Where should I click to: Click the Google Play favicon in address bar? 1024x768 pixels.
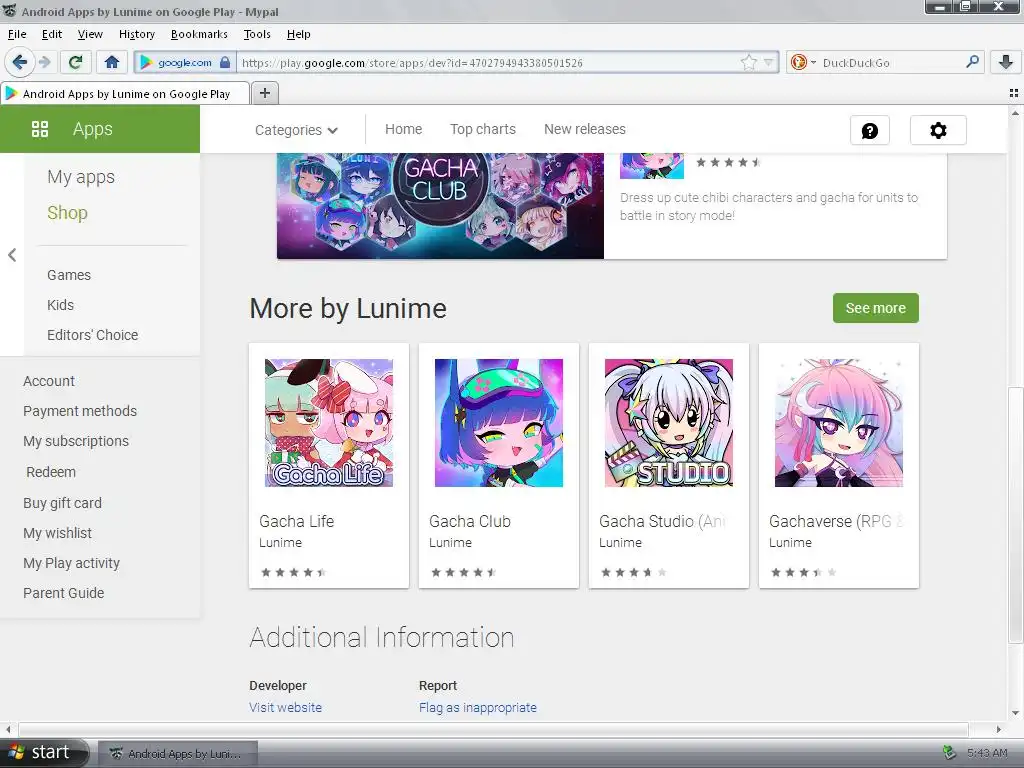click(146, 62)
